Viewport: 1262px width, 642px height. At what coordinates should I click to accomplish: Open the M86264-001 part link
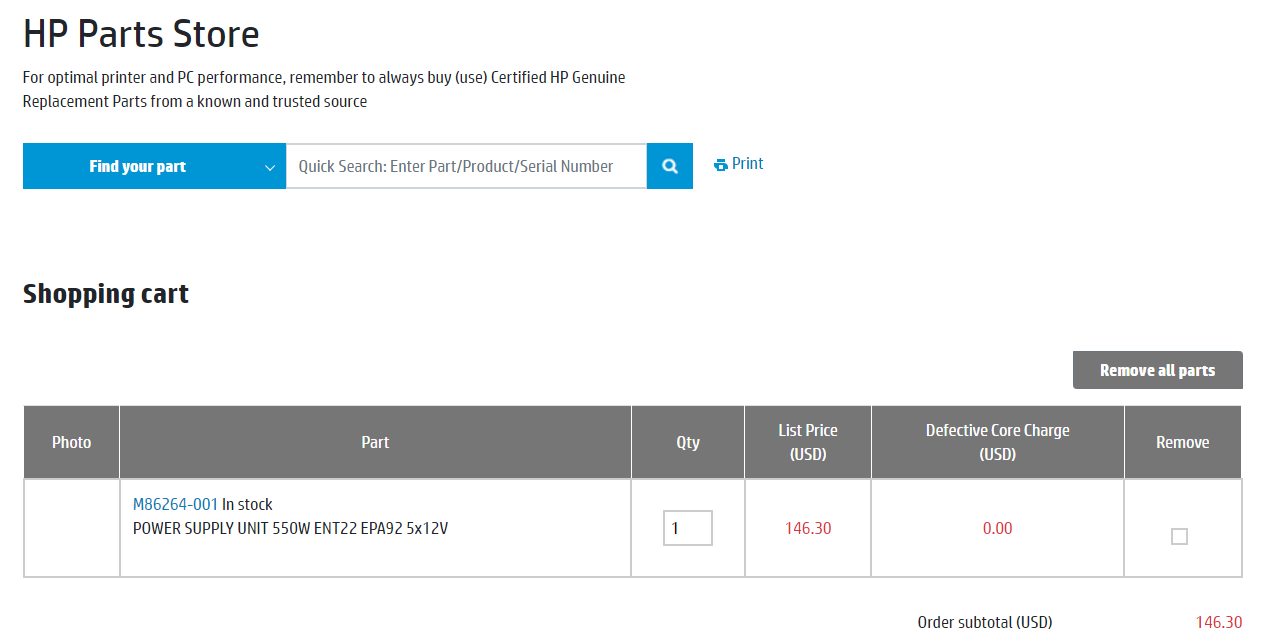tap(175, 504)
